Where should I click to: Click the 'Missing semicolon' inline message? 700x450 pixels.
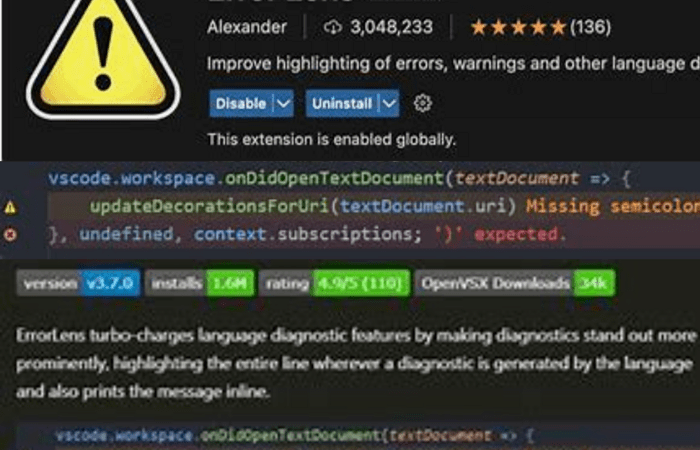613,207
